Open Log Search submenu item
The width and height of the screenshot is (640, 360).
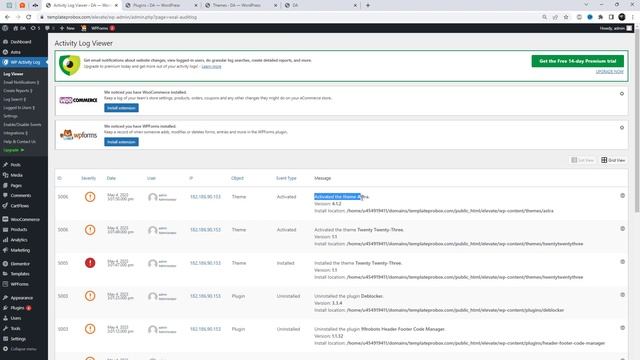[14, 99]
